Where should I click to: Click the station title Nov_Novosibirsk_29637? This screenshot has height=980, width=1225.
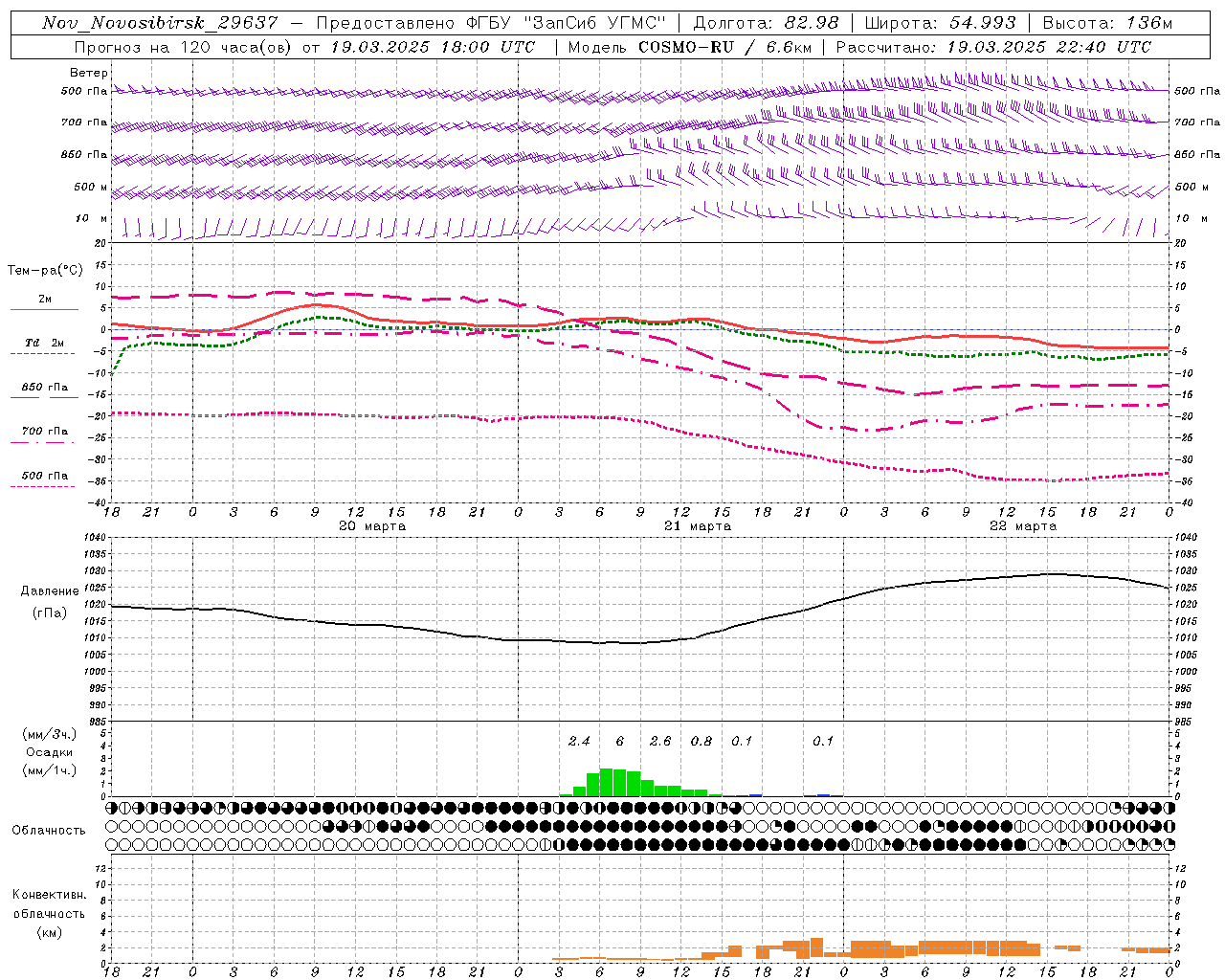[x=161, y=23]
